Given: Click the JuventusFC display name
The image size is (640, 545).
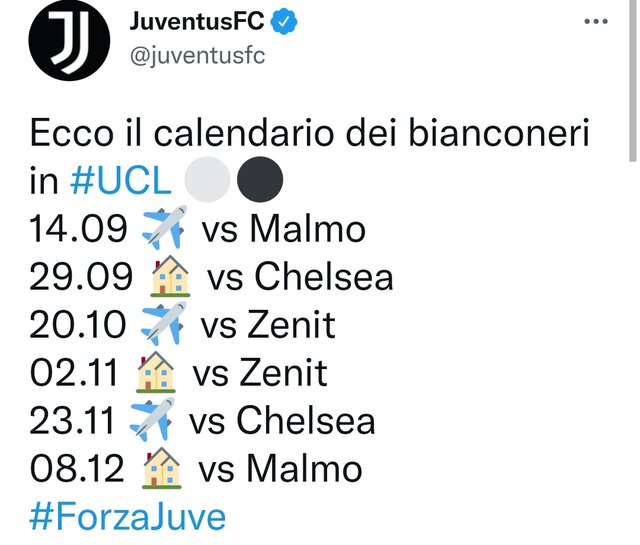Looking at the screenshot, I should [197, 21].
